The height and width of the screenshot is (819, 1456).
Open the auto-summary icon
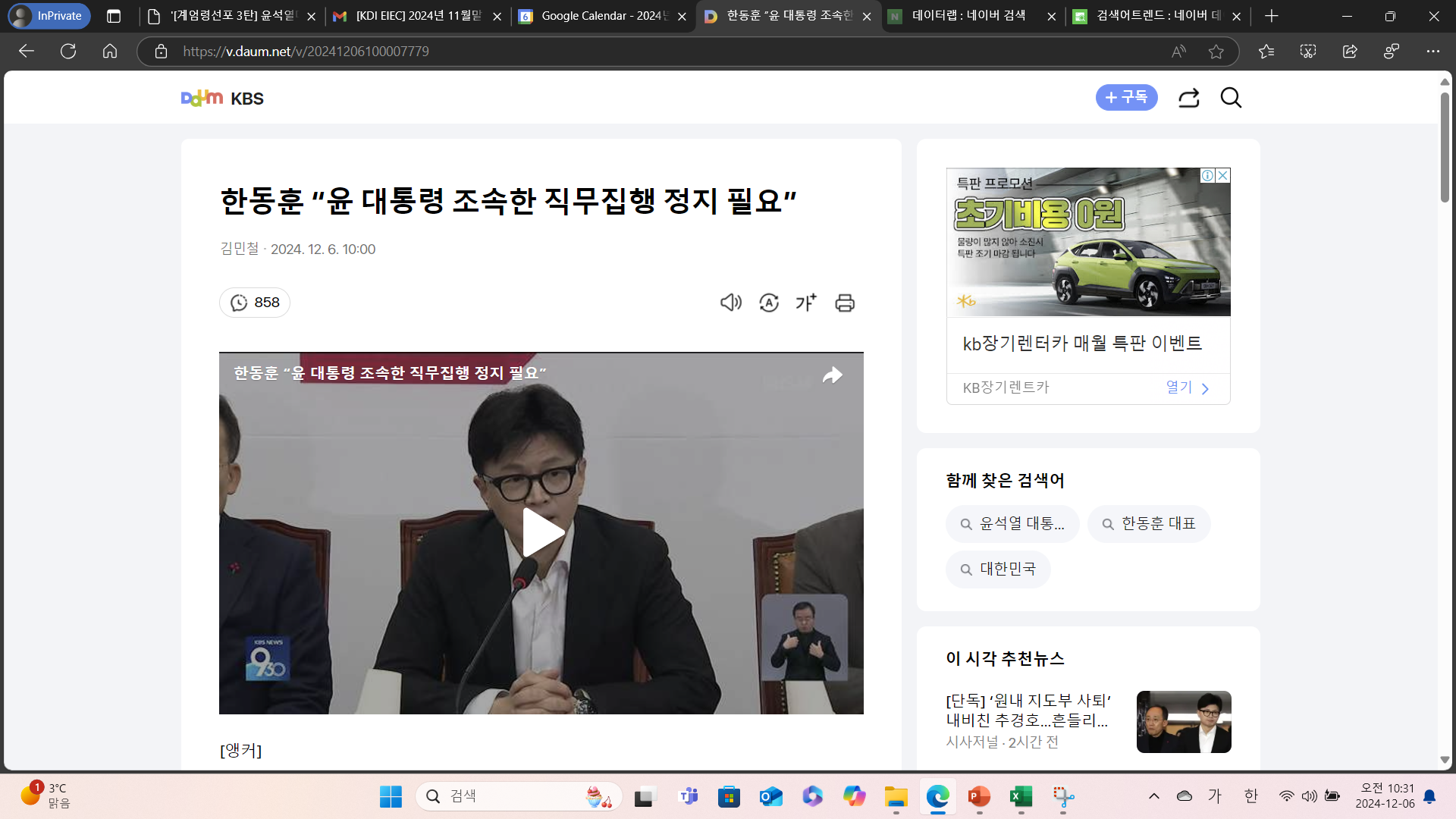click(x=769, y=303)
